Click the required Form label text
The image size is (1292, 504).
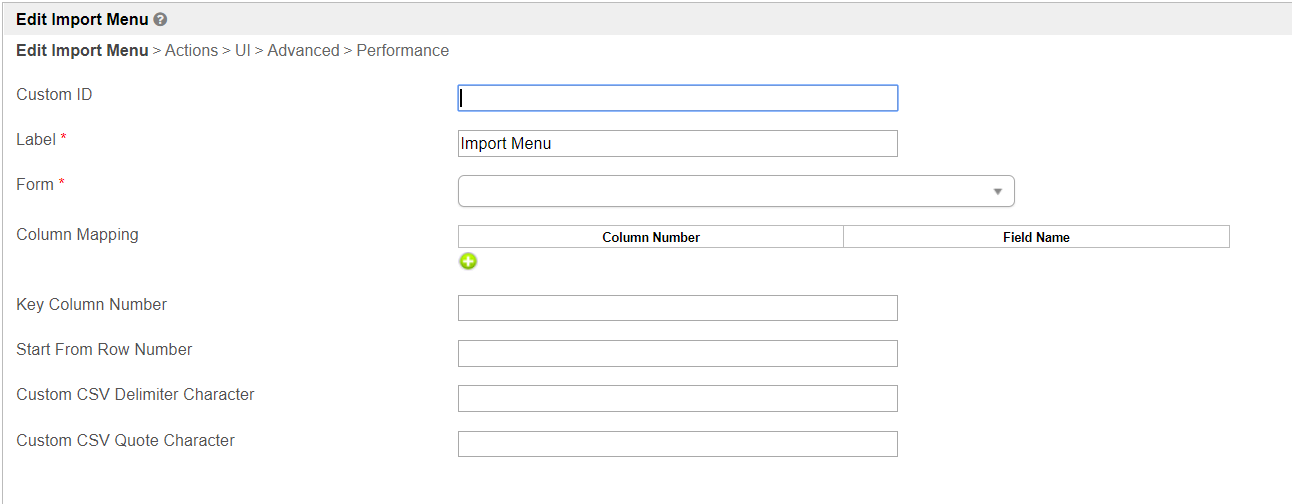point(35,184)
